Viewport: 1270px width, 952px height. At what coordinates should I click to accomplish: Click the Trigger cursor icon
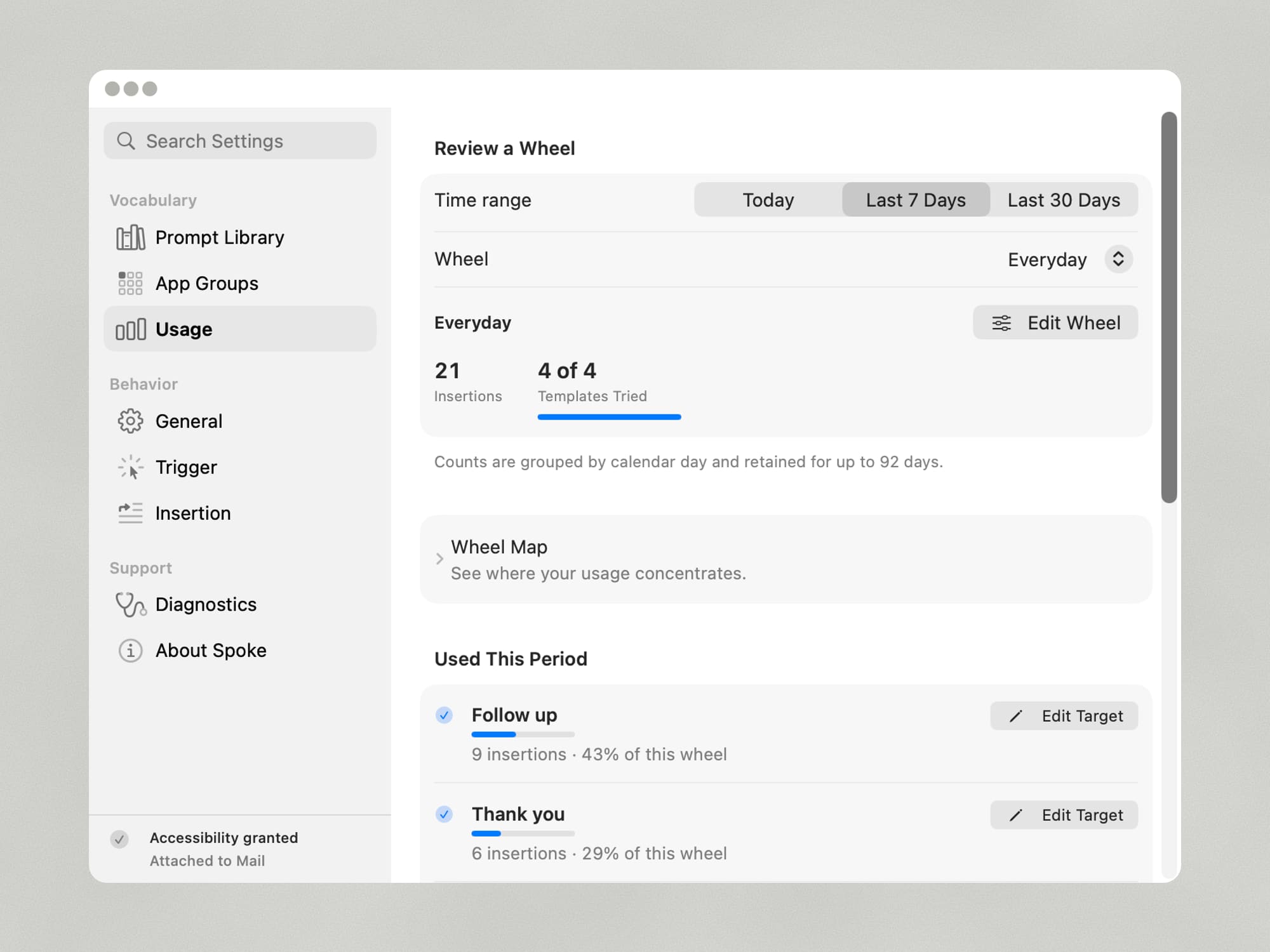tap(130, 467)
